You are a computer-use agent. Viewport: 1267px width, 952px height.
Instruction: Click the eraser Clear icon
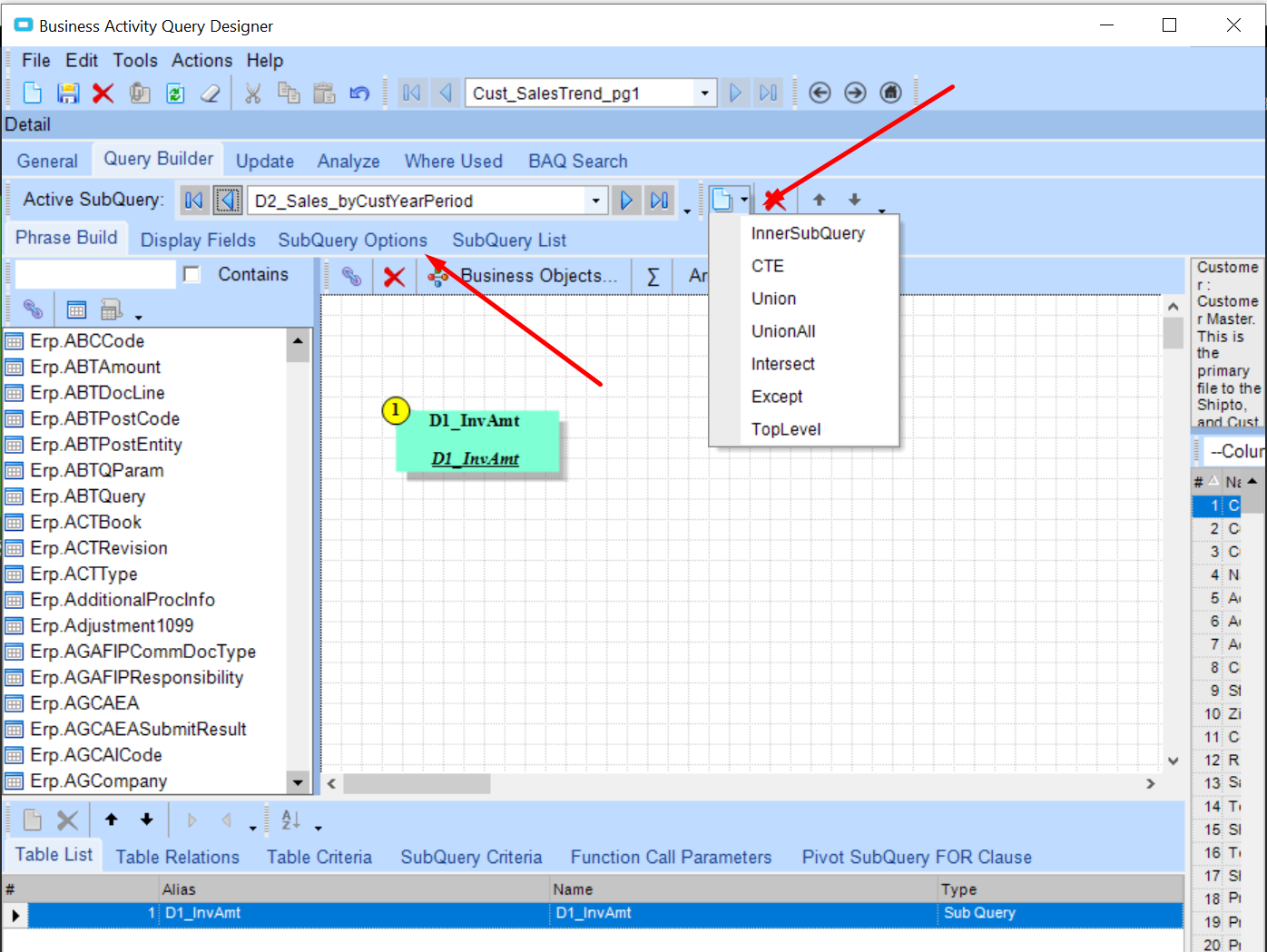click(x=211, y=93)
